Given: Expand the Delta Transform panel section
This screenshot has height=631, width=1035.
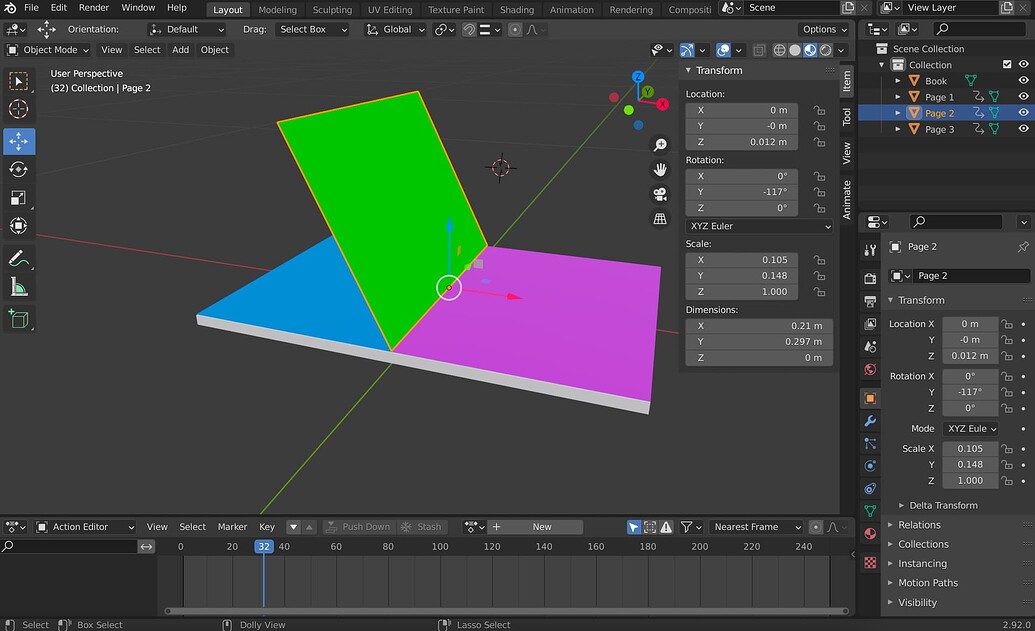Looking at the screenshot, I should coord(940,505).
